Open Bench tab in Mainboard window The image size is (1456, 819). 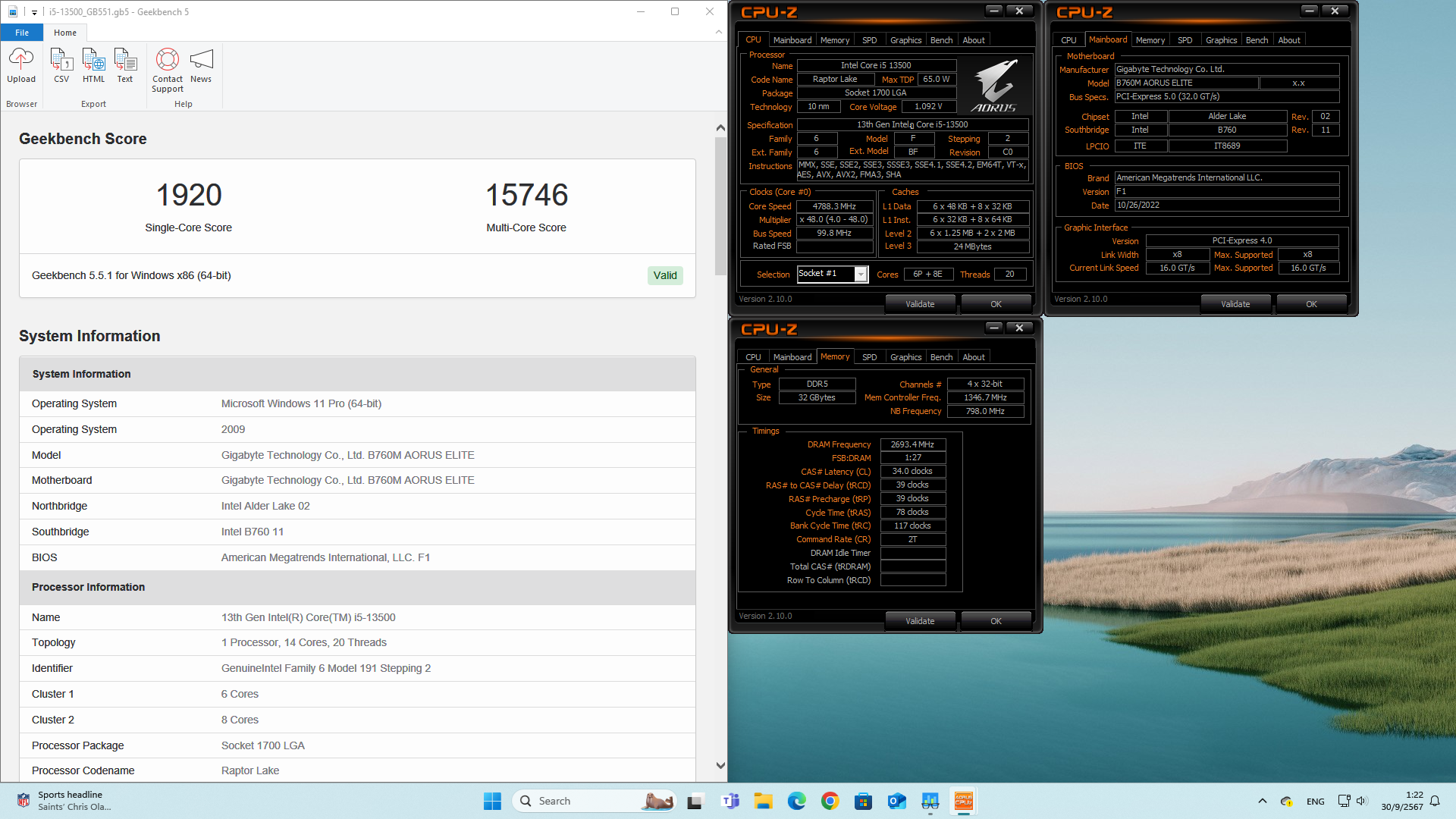point(1257,40)
